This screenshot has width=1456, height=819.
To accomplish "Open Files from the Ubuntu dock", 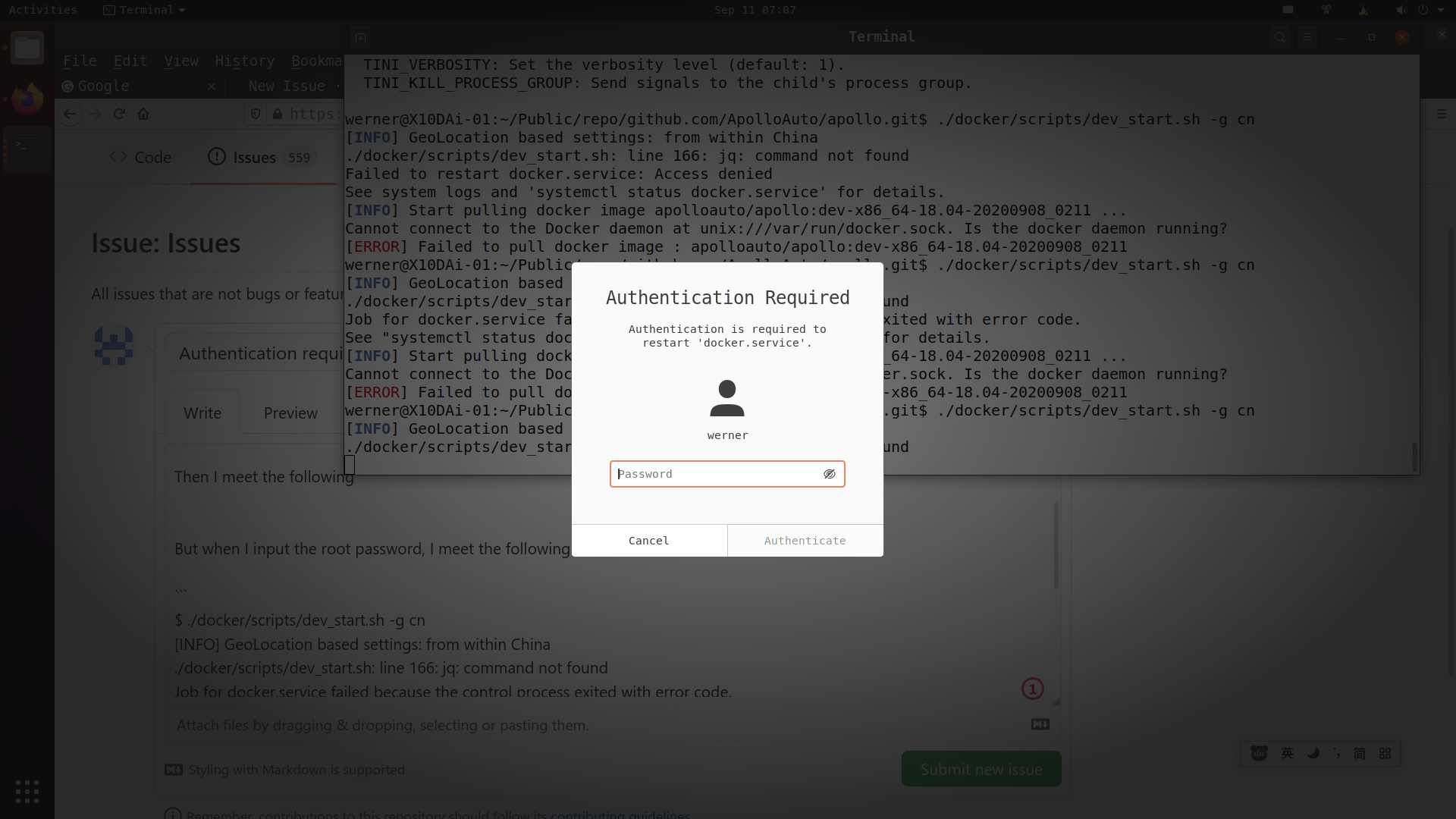I will [27, 48].
